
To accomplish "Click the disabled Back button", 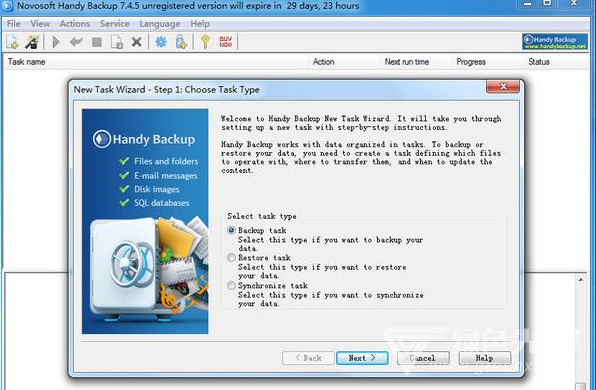I will 308,358.
